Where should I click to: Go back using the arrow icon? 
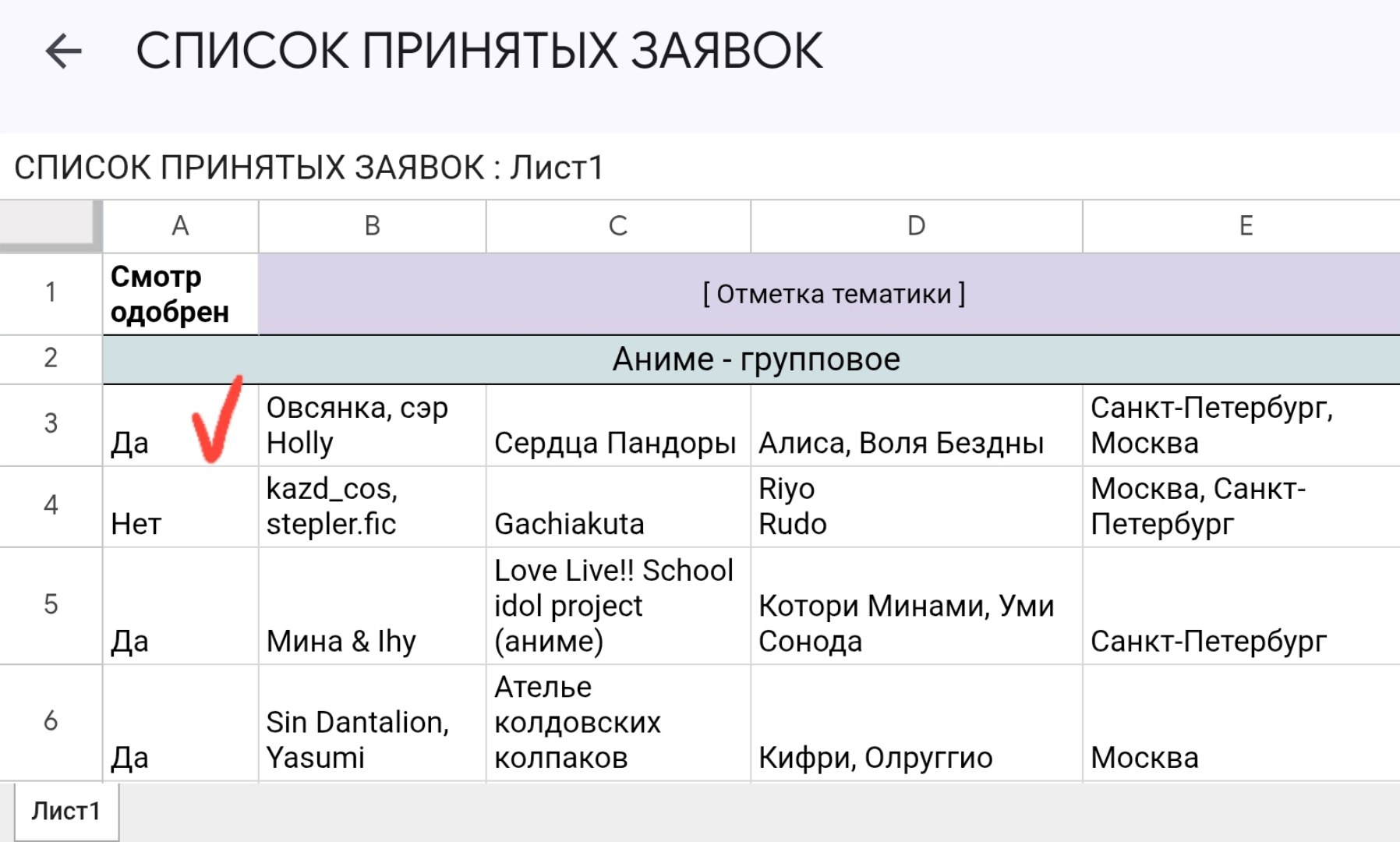click(63, 52)
